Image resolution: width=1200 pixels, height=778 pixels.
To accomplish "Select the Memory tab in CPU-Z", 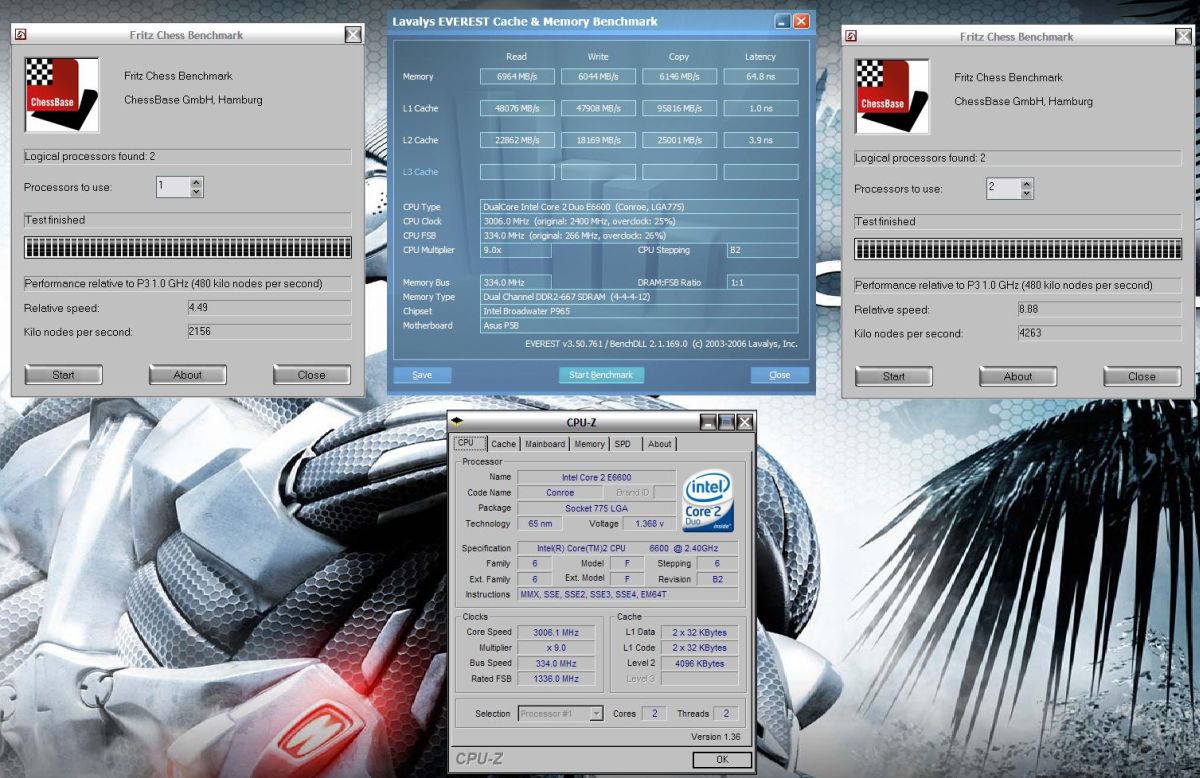I will [589, 444].
